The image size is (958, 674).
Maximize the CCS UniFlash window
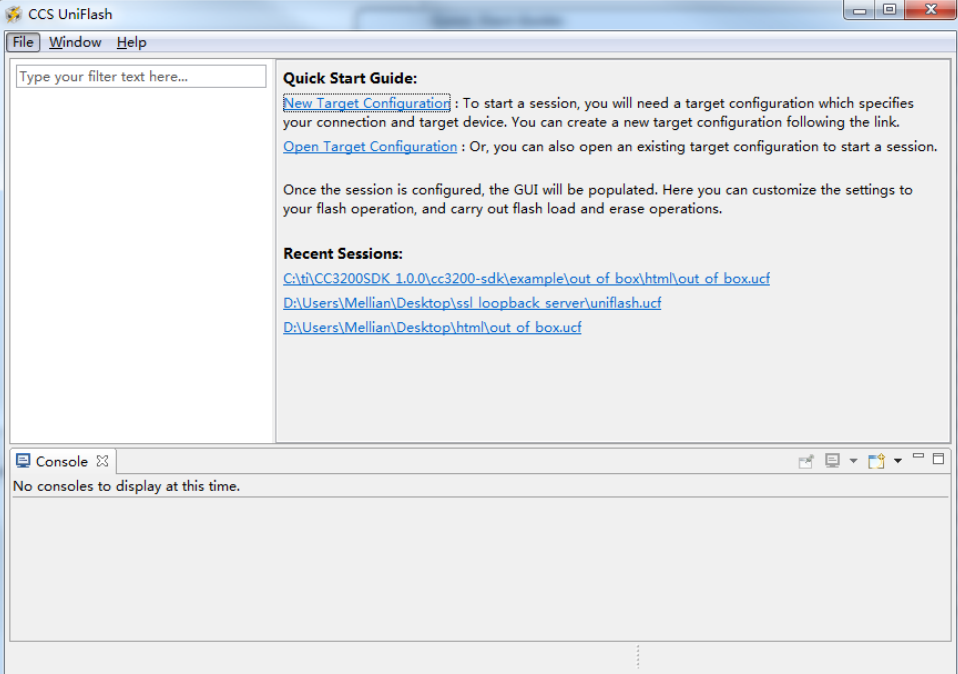tap(890, 10)
